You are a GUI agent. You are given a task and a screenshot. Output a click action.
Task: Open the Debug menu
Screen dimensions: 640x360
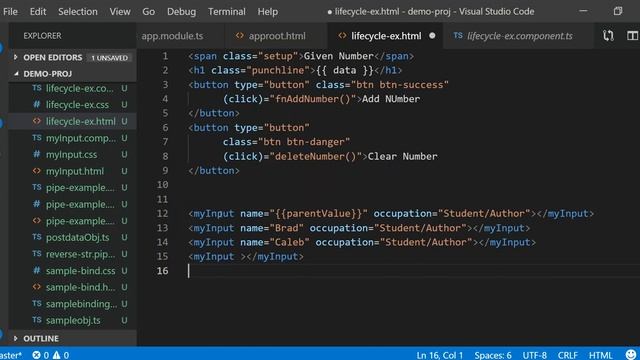(x=181, y=11)
